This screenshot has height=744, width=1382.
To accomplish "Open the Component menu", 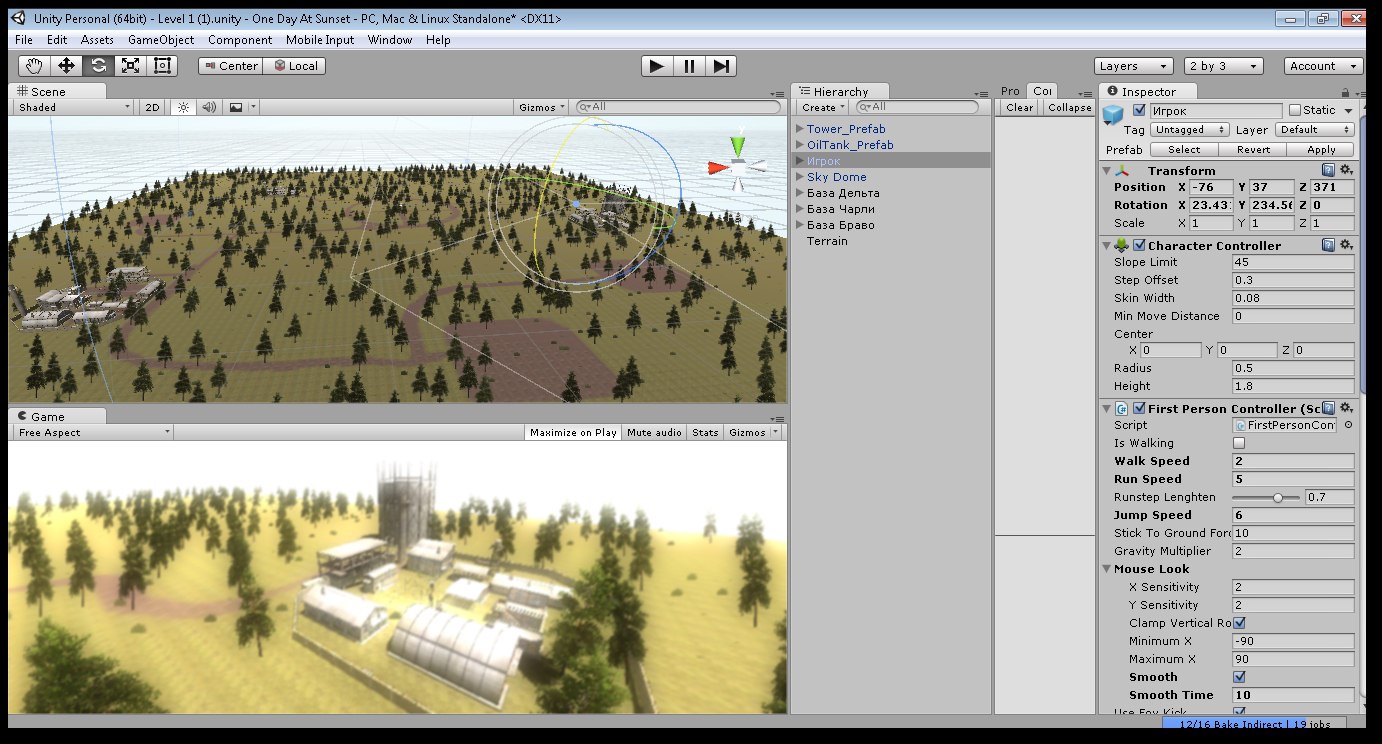I will pos(240,40).
